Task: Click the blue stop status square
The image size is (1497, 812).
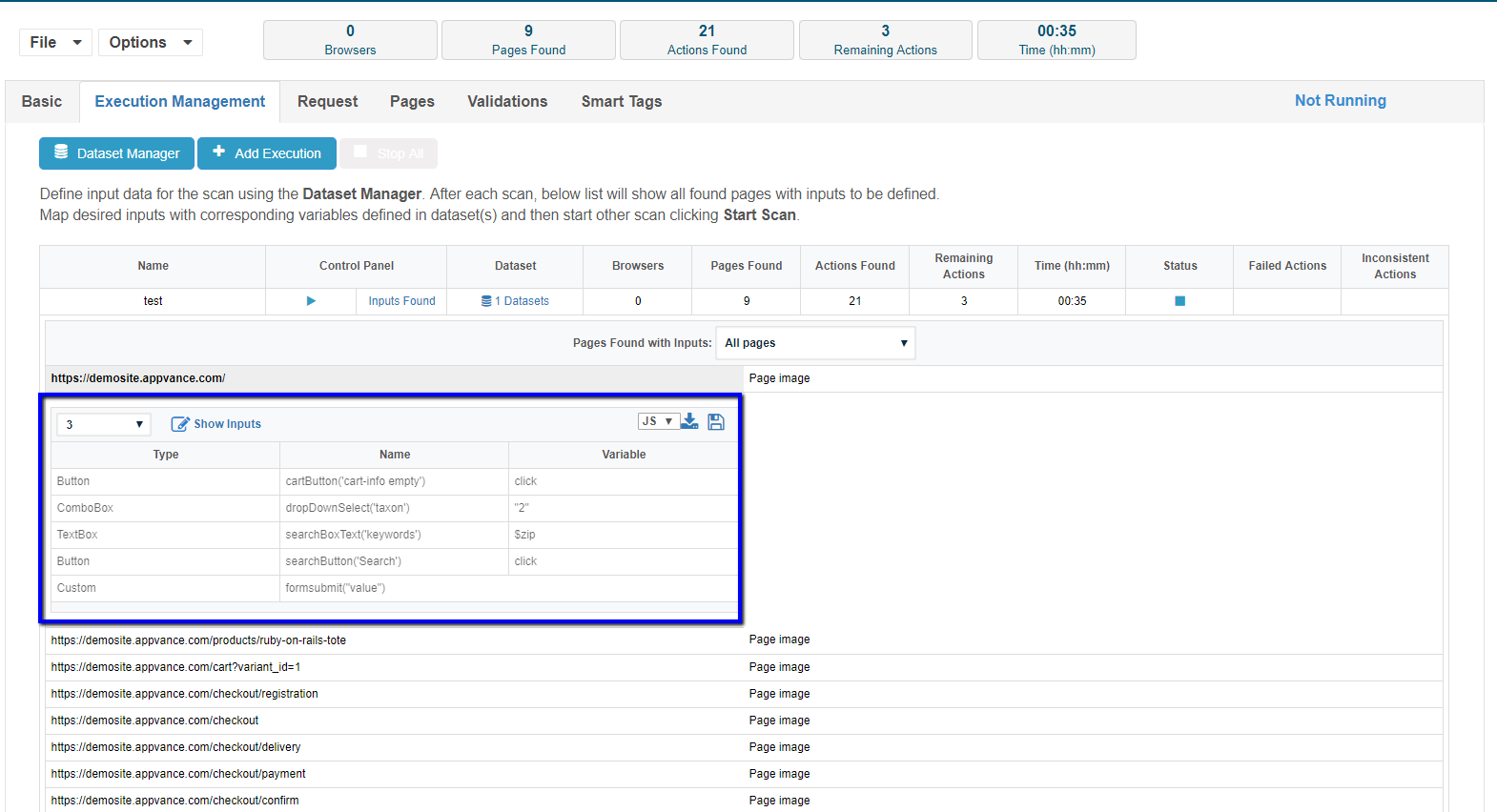Action: tap(1179, 301)
